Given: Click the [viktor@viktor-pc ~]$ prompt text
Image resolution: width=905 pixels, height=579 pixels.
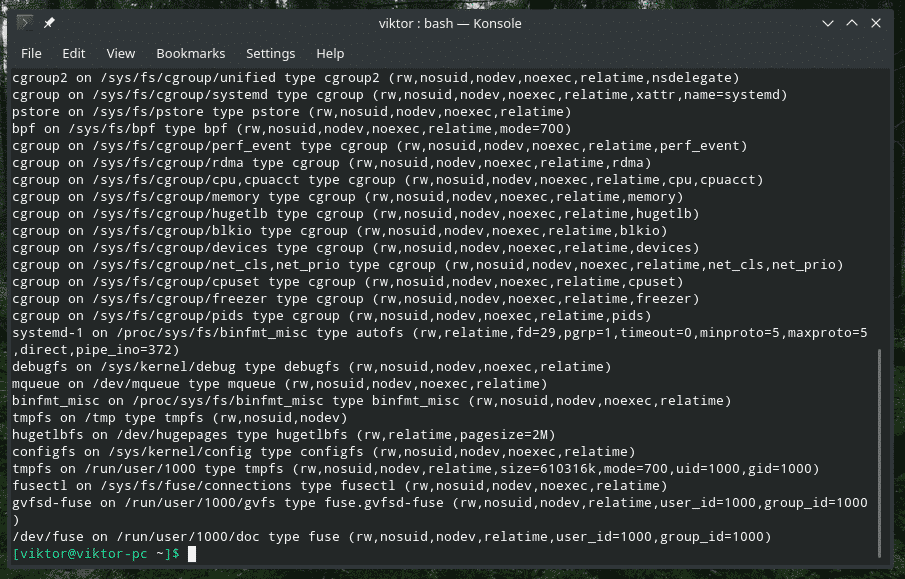Looking at the screenshot, I should click(96, 553).
